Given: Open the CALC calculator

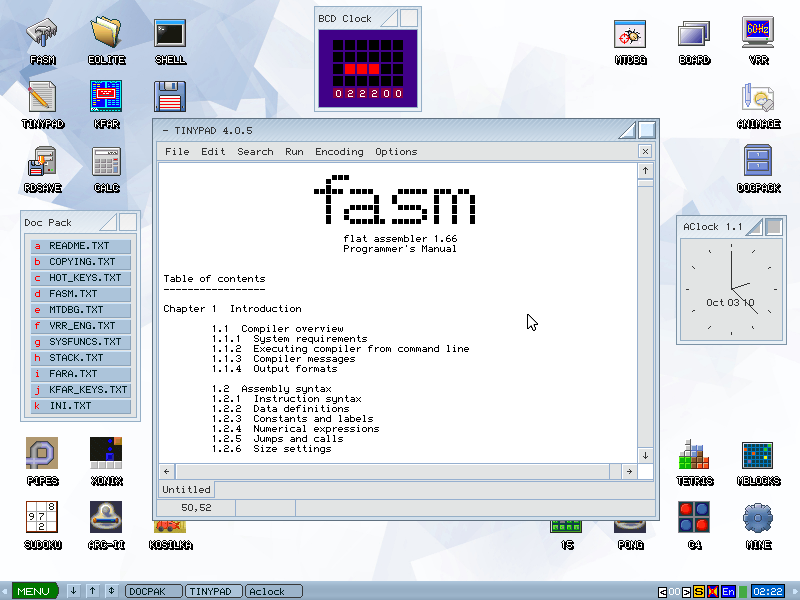Looking at the screenshot, I should (x=106, y=163).
